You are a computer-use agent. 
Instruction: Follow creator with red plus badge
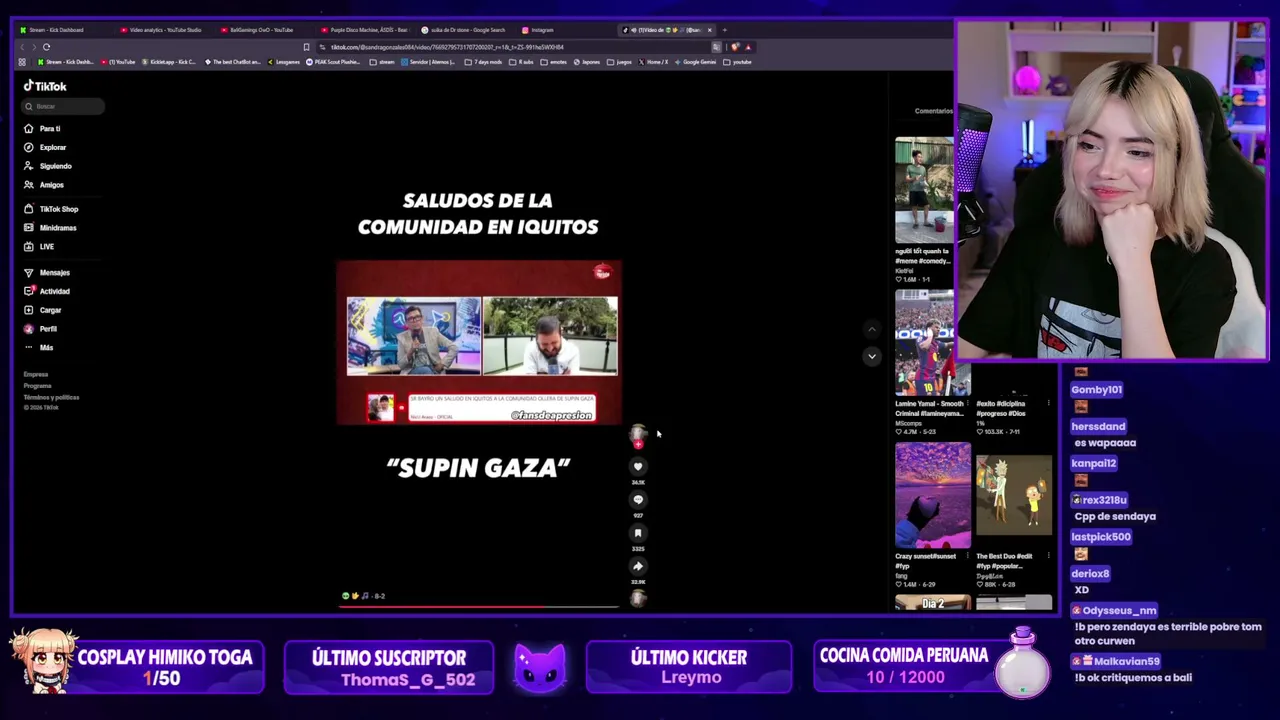click(638, 444)
